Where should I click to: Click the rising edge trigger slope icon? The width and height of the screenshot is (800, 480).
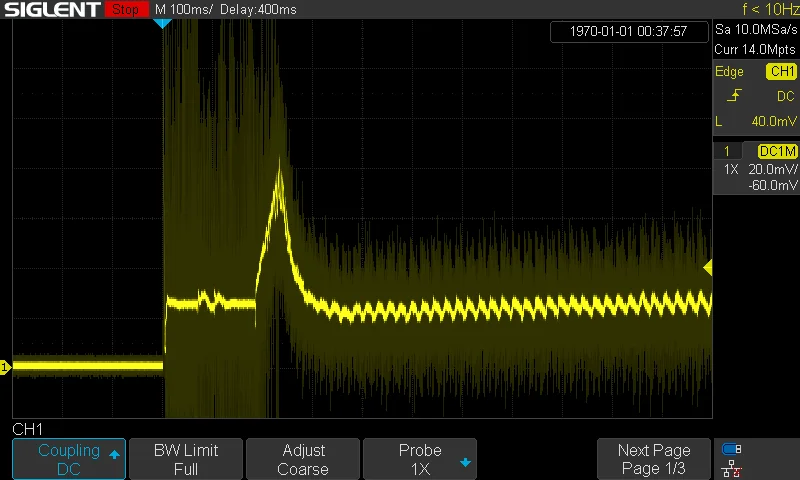[735, 96]
